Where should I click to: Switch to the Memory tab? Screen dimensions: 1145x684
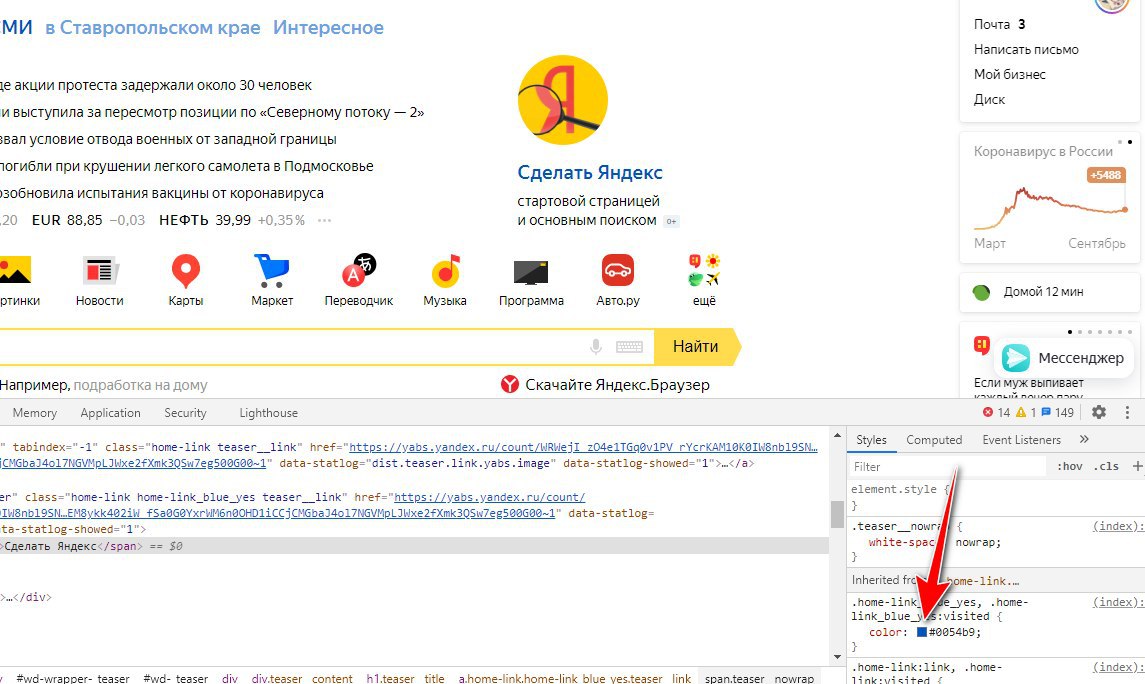tap(34, 412)
